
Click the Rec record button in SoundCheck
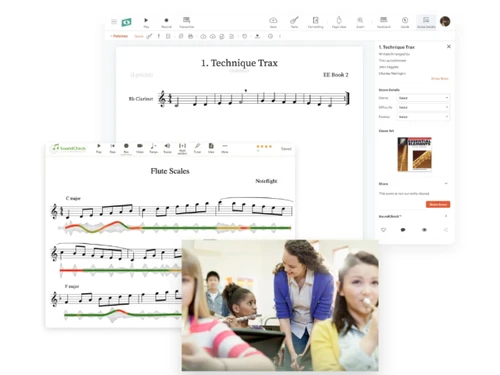(x=126, y=148)
